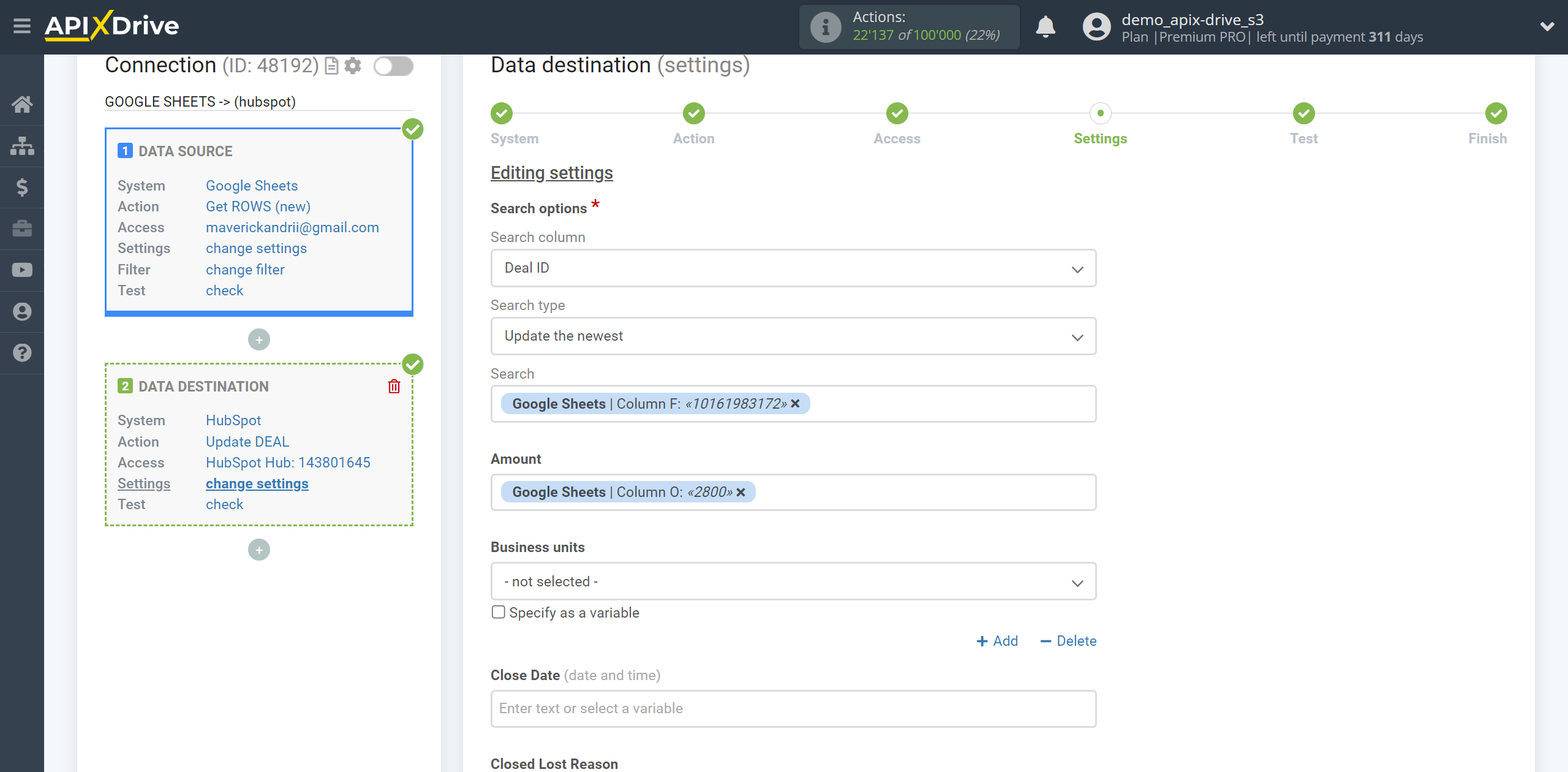1568x772 pixels.
Task: Open the Update DEAL action link
Action: click(x=247, y=442)
